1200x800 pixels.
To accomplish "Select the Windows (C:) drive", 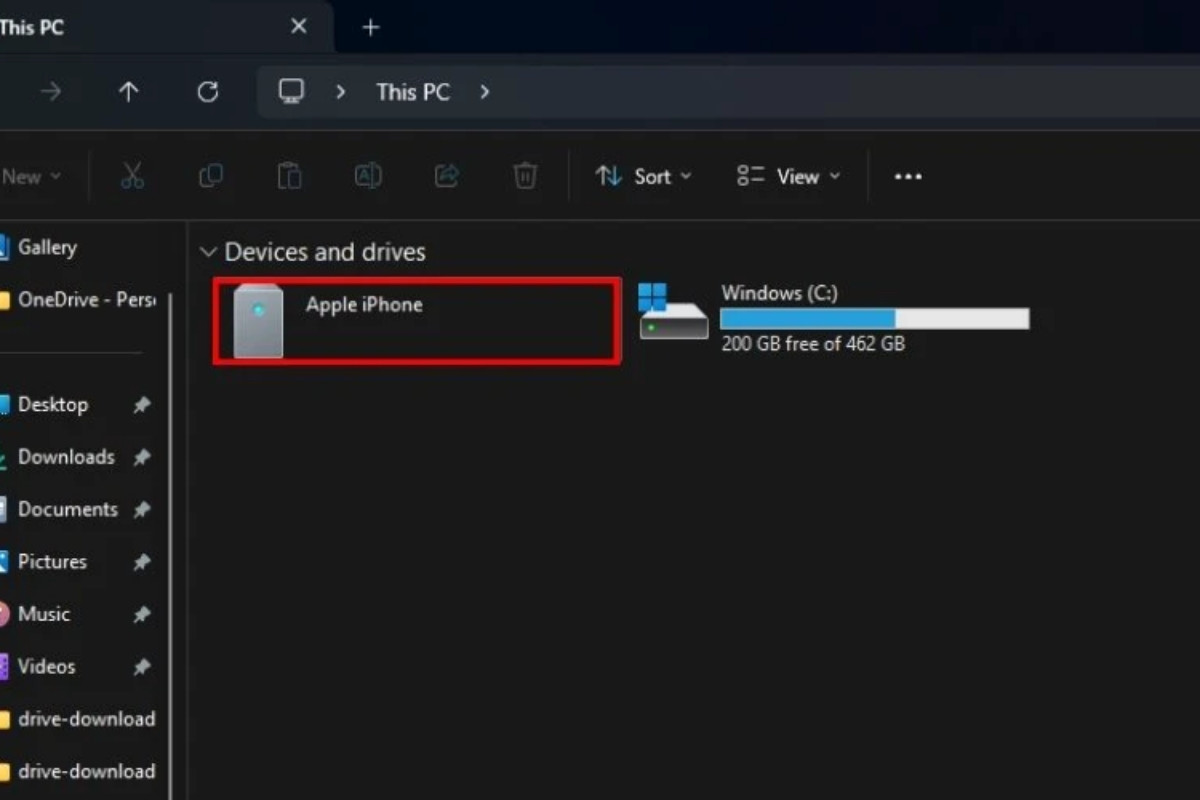I will coord(834,318).
